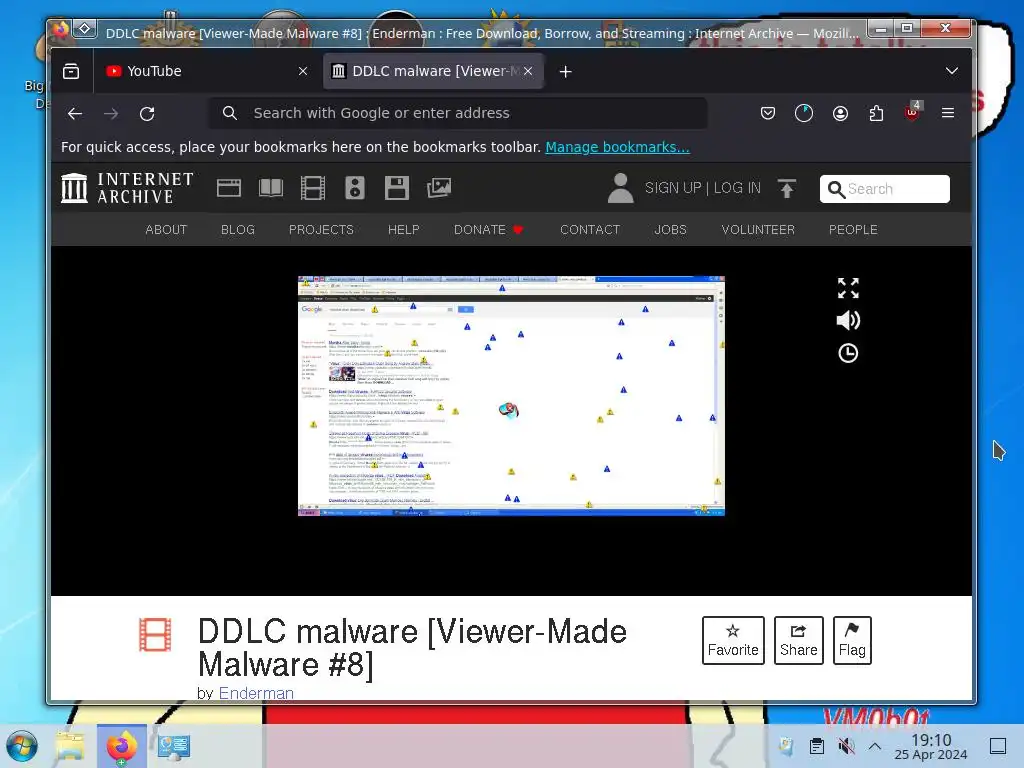This screenshot has height=768, width=1024.
Task: Click the pie-shaped extension icon next to Pocket
Action: pos(804,113)
